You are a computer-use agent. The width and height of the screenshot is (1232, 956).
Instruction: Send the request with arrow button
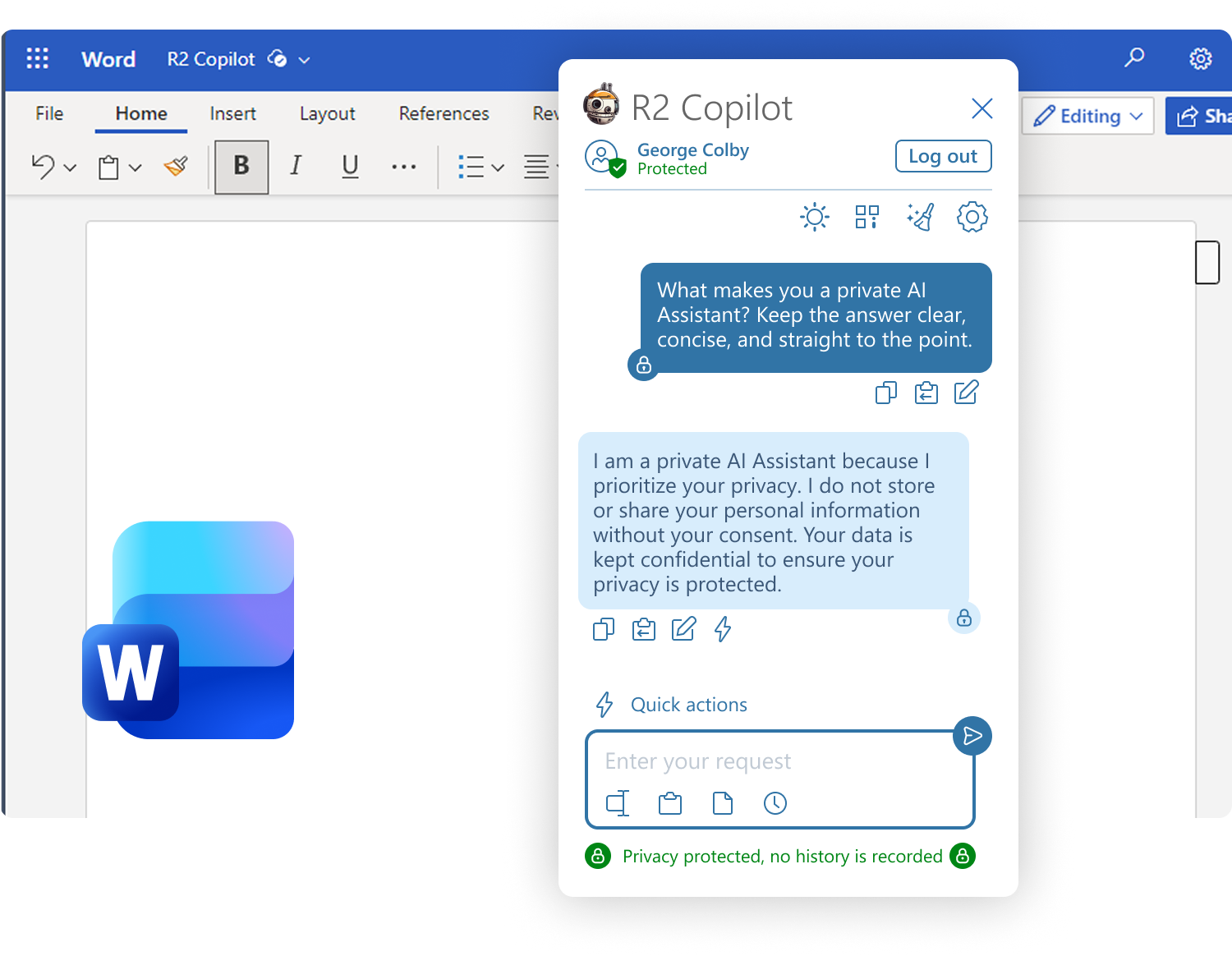(972, 736)
